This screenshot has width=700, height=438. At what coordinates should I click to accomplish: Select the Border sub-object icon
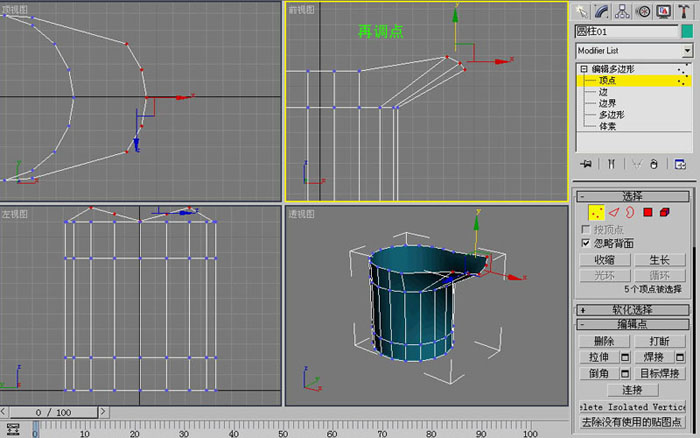[630, 212]
